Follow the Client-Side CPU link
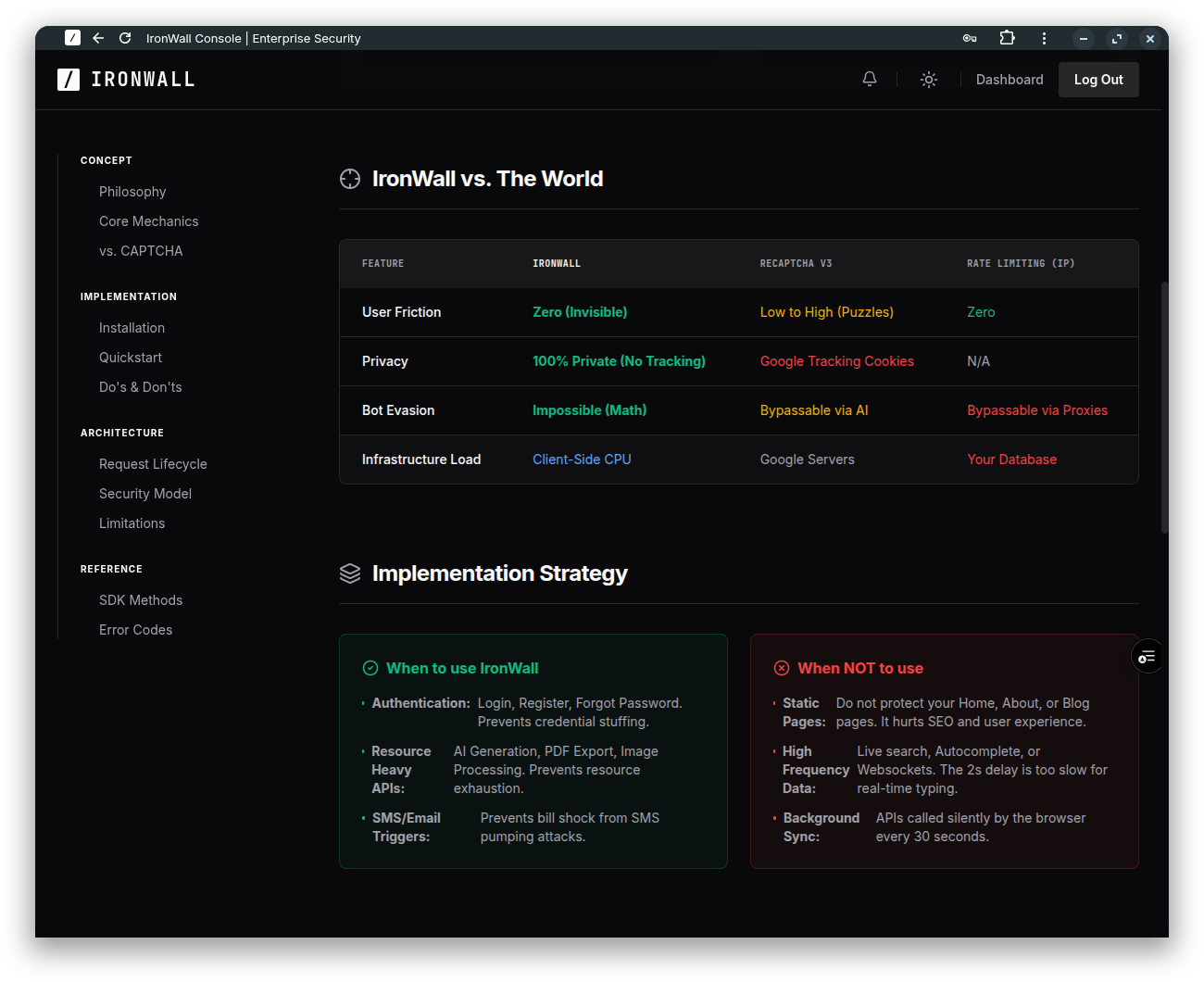Screen dimensions: 1204x982 [x=582, y=459]
